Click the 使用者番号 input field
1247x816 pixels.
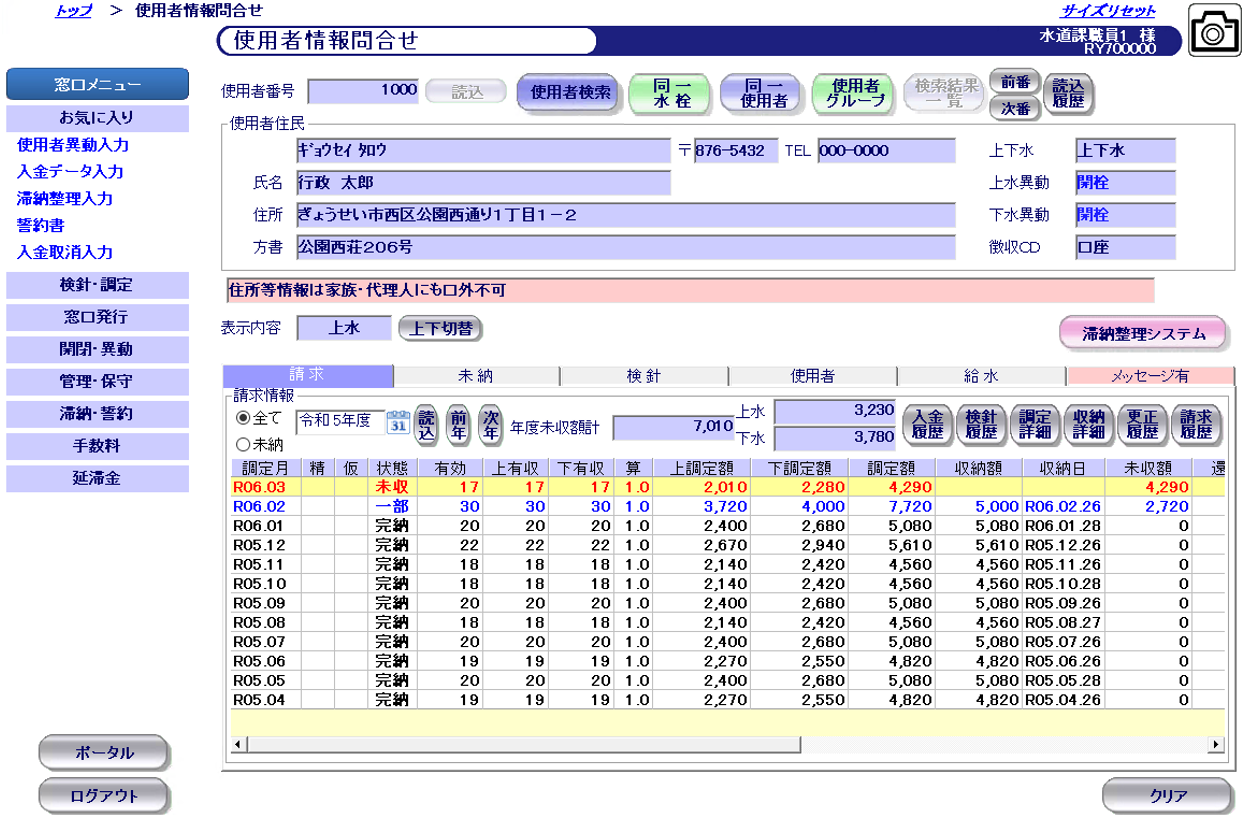(x=364, y=91)
